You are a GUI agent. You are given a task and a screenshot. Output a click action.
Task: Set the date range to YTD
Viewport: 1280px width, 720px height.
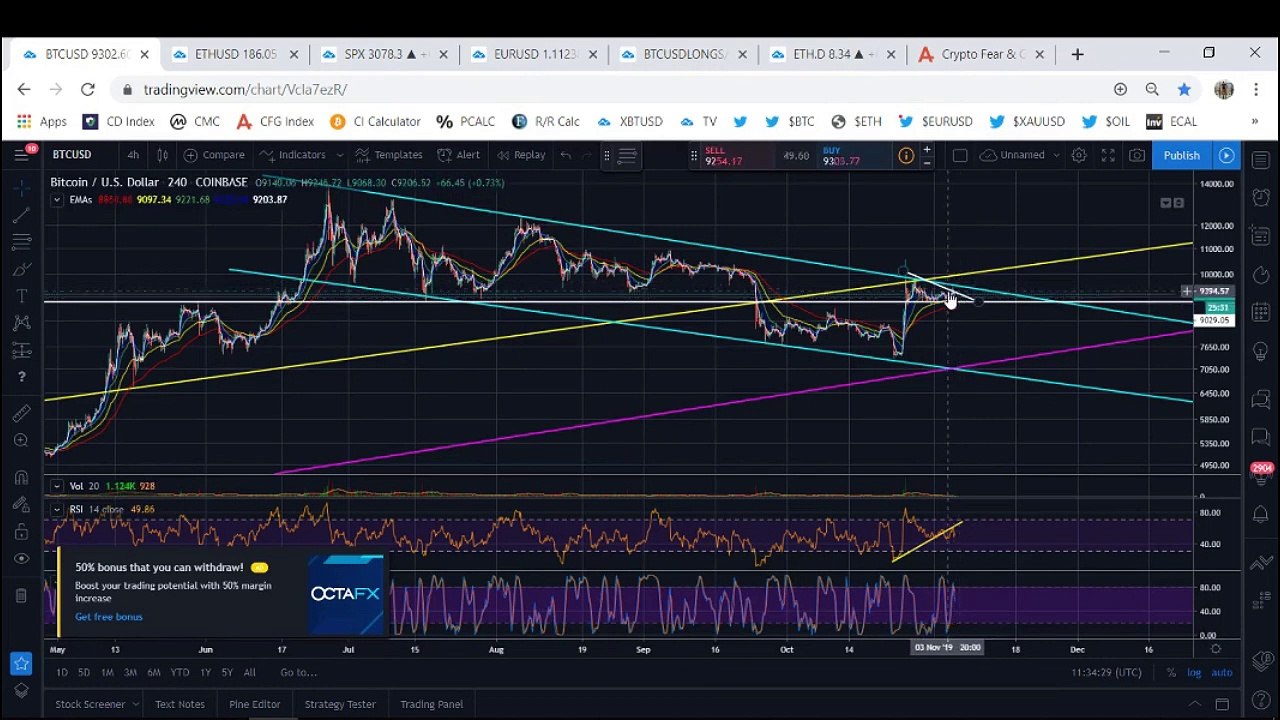(180, 673)
